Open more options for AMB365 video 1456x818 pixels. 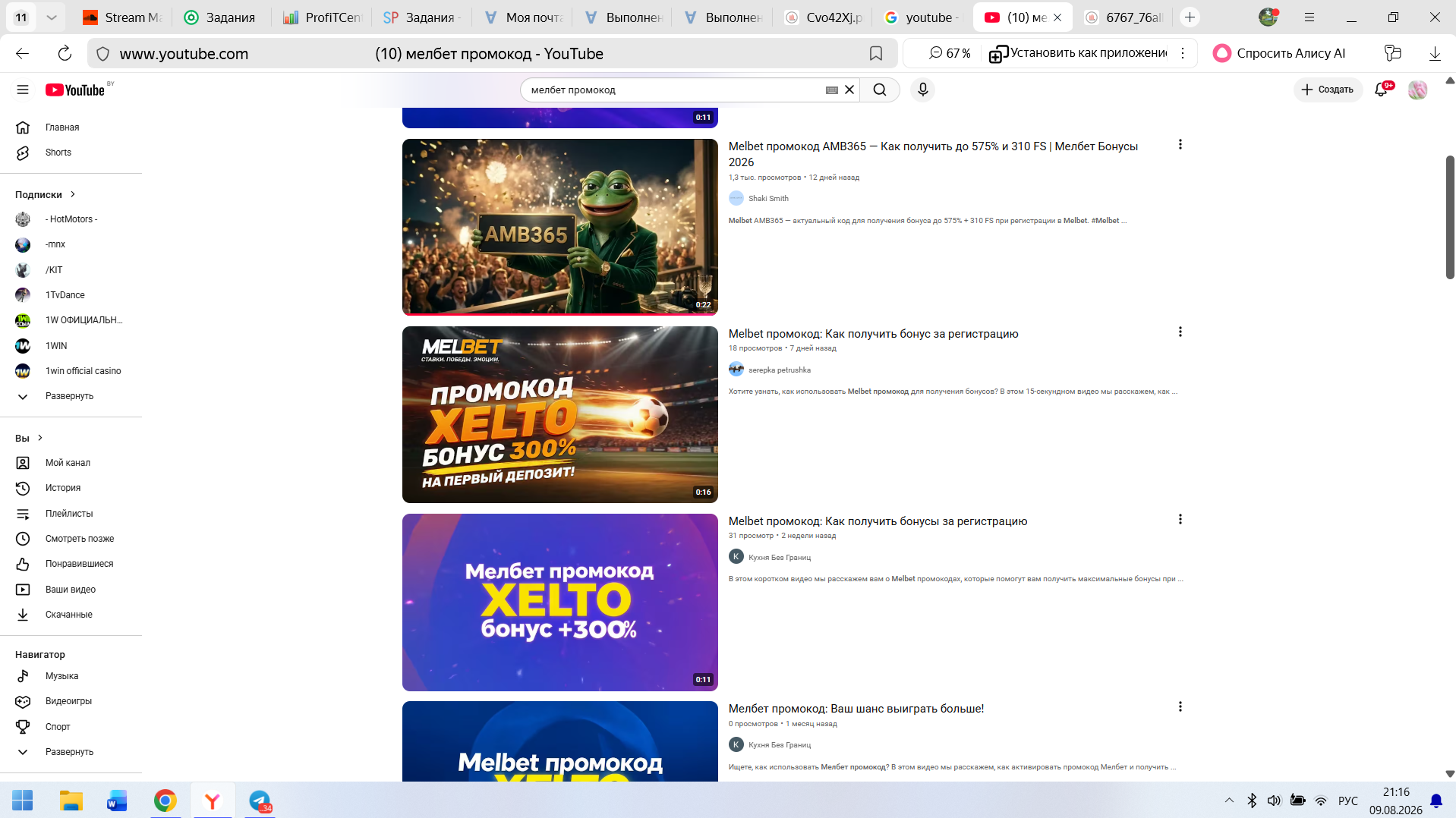tap(1180, 144)
